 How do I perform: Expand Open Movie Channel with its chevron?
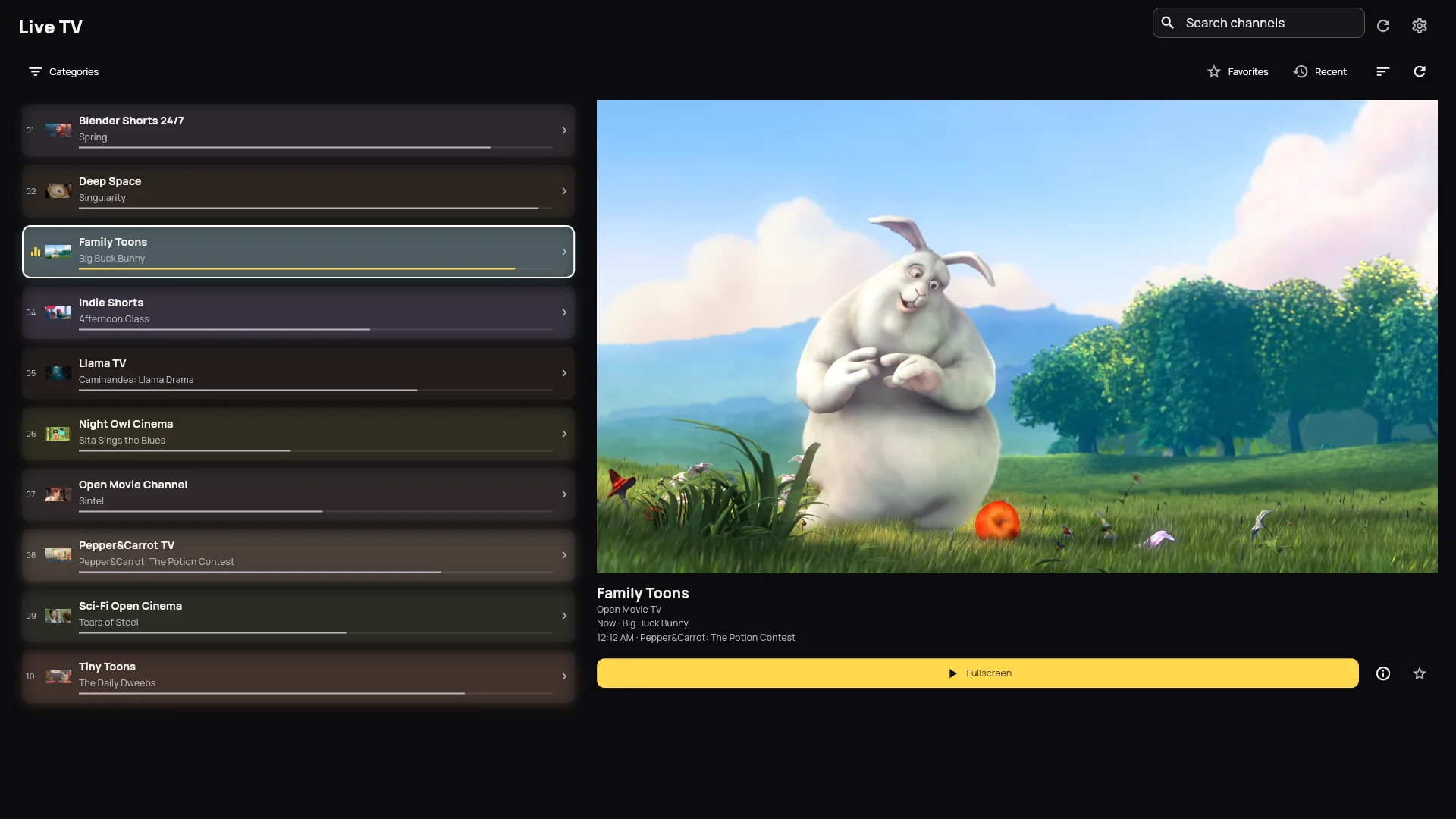point(564,494)
